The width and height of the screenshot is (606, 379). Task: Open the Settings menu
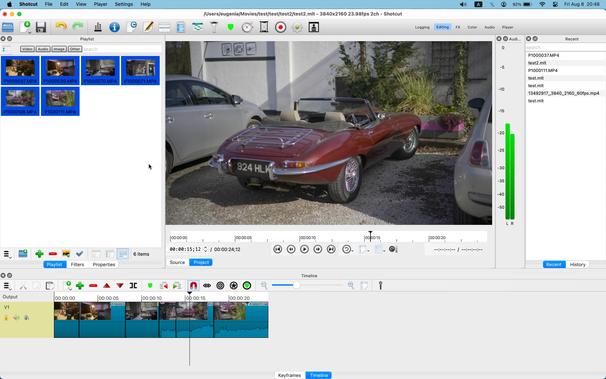point(124,4)
